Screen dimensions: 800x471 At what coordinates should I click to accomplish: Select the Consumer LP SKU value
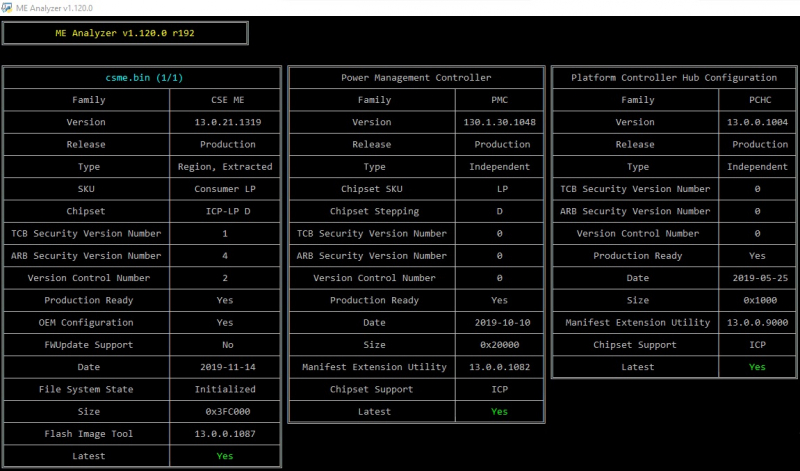224,189
